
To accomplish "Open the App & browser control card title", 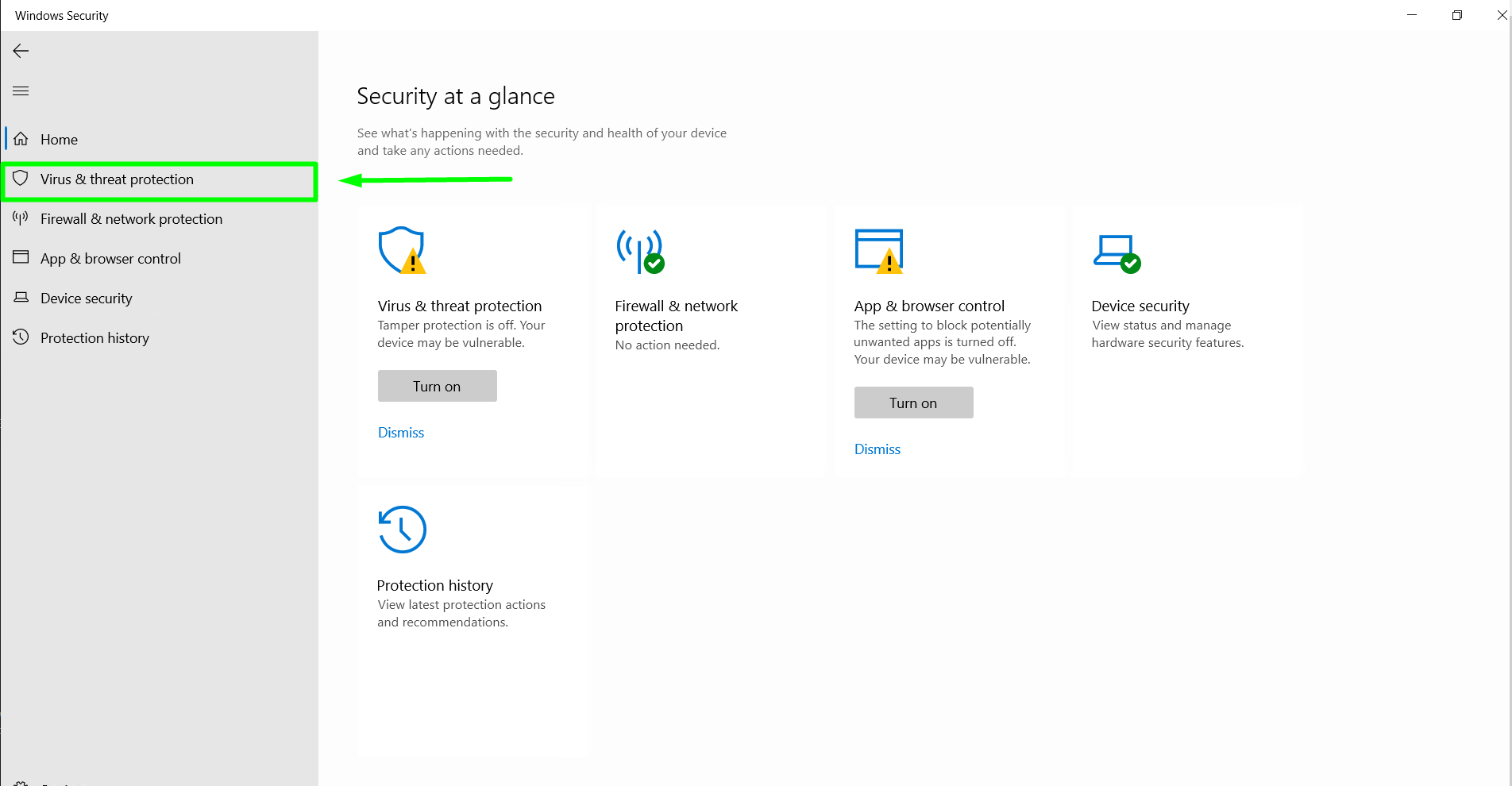I will 929,306.
